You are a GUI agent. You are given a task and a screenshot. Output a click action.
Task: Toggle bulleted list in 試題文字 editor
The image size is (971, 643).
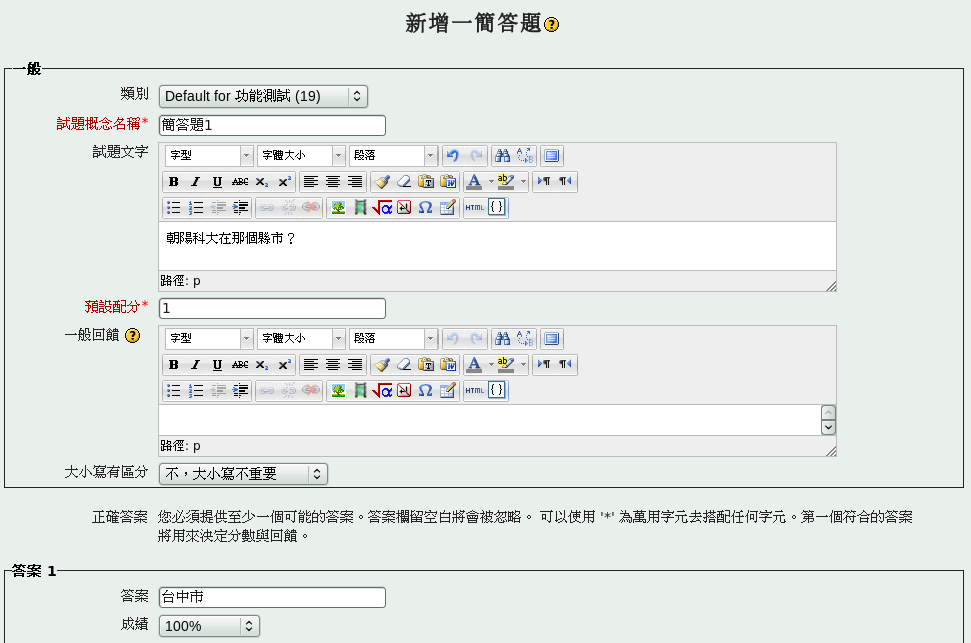[174, 208]
